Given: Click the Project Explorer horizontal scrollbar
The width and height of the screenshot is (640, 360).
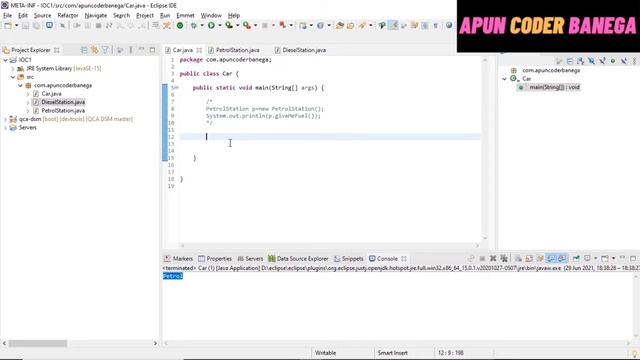Looking at the screenshot, I should tap(38, 344).
